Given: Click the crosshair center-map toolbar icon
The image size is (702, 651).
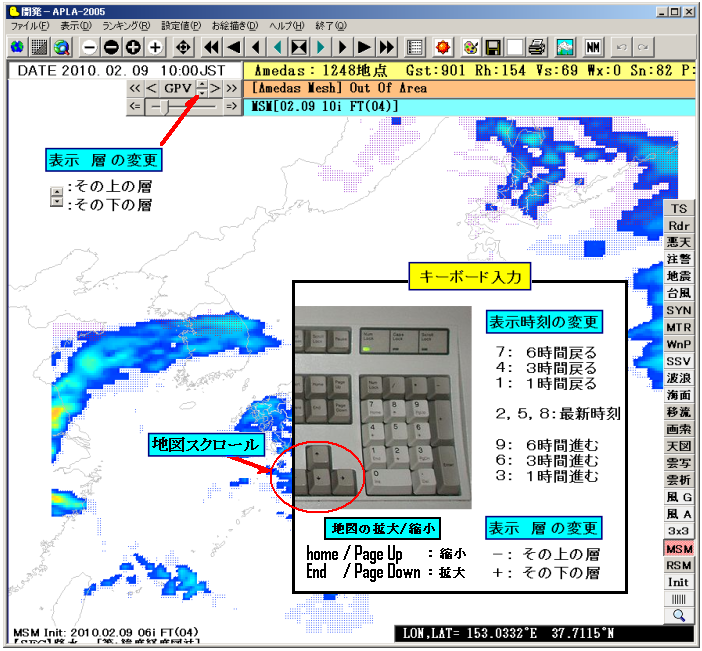Looking at the screenshot, I should pyautogui.click(x=183, y=47).
